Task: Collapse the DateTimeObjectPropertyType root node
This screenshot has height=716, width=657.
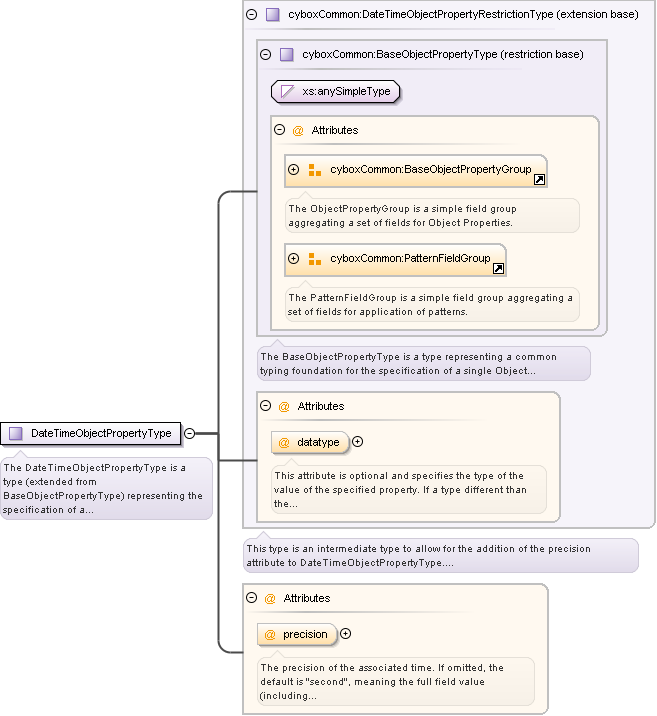Action: 189,433
